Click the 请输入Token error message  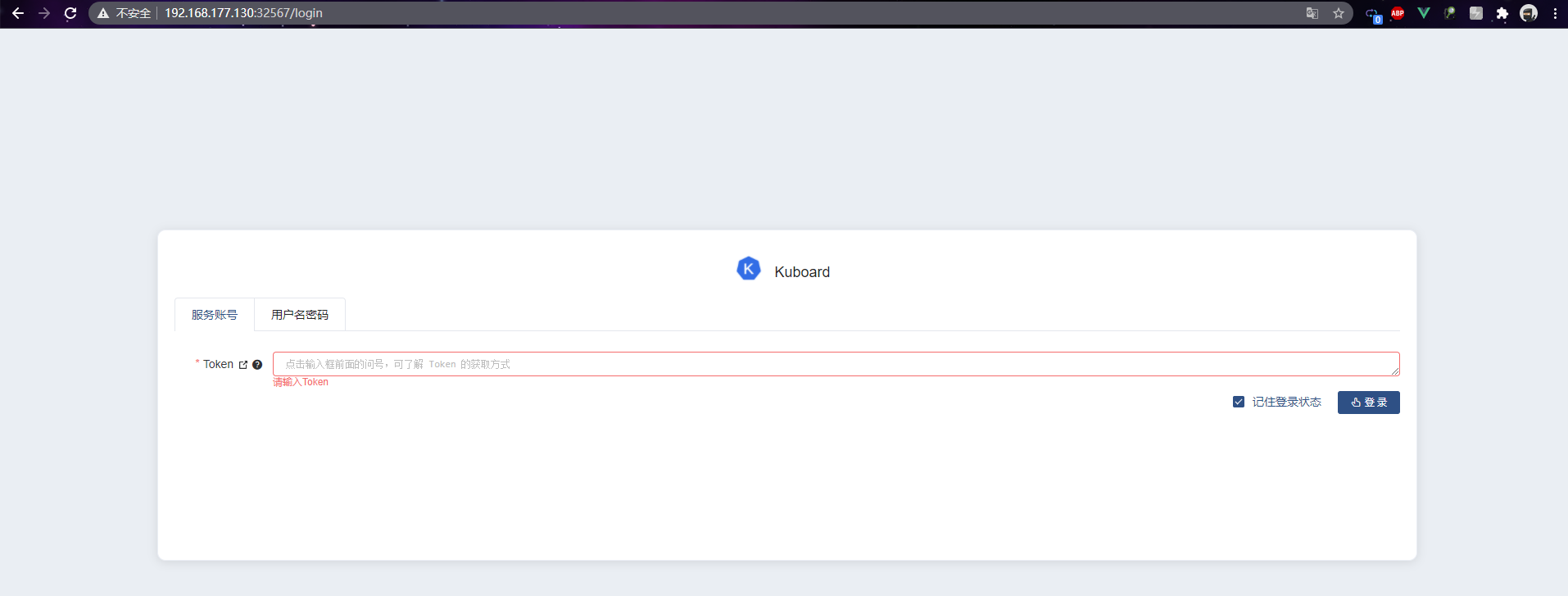[x=301, y=382]
